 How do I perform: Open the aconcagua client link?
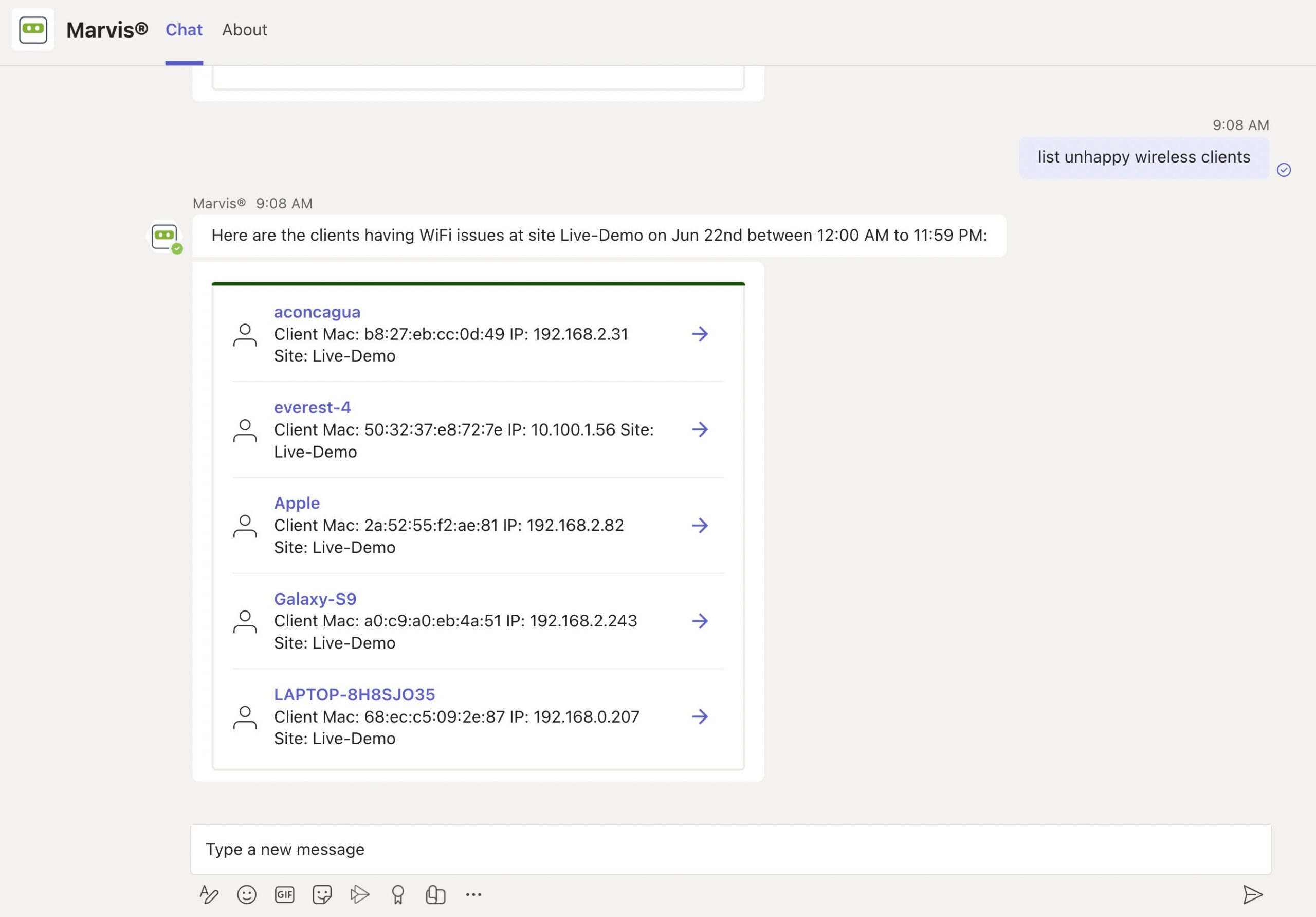(317, 312)
